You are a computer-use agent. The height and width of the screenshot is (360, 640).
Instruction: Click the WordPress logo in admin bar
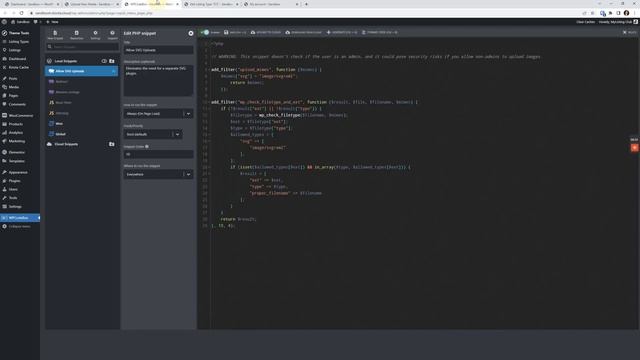click(x=4, y=22)
